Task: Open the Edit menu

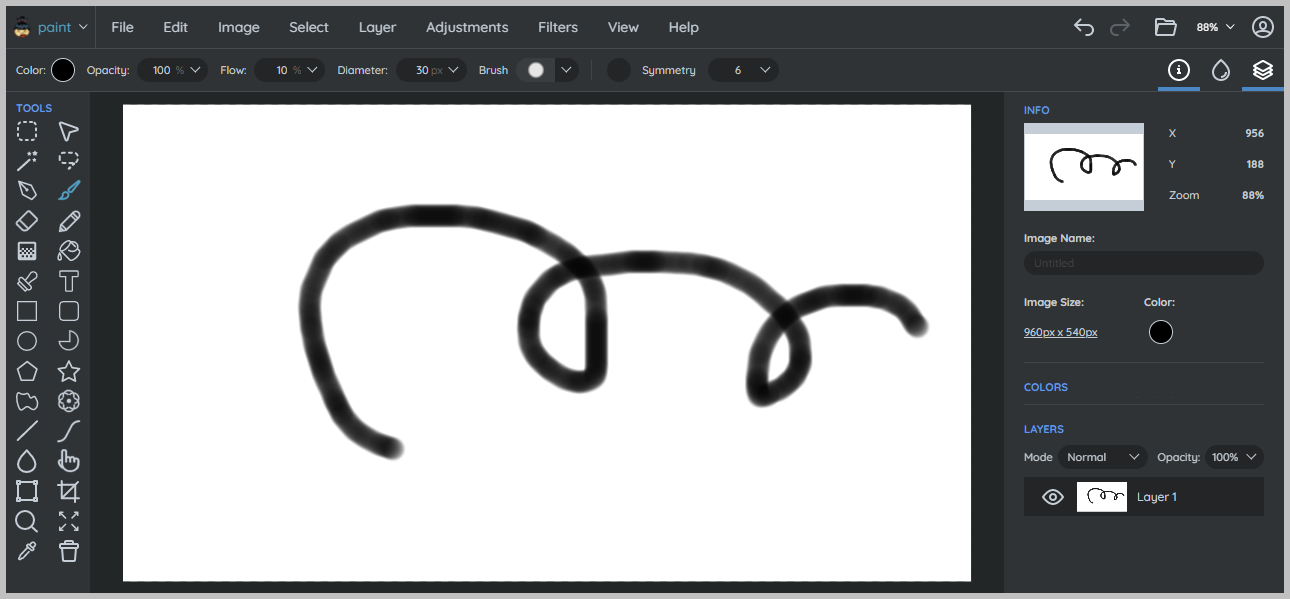Action: tap(176, 27)
